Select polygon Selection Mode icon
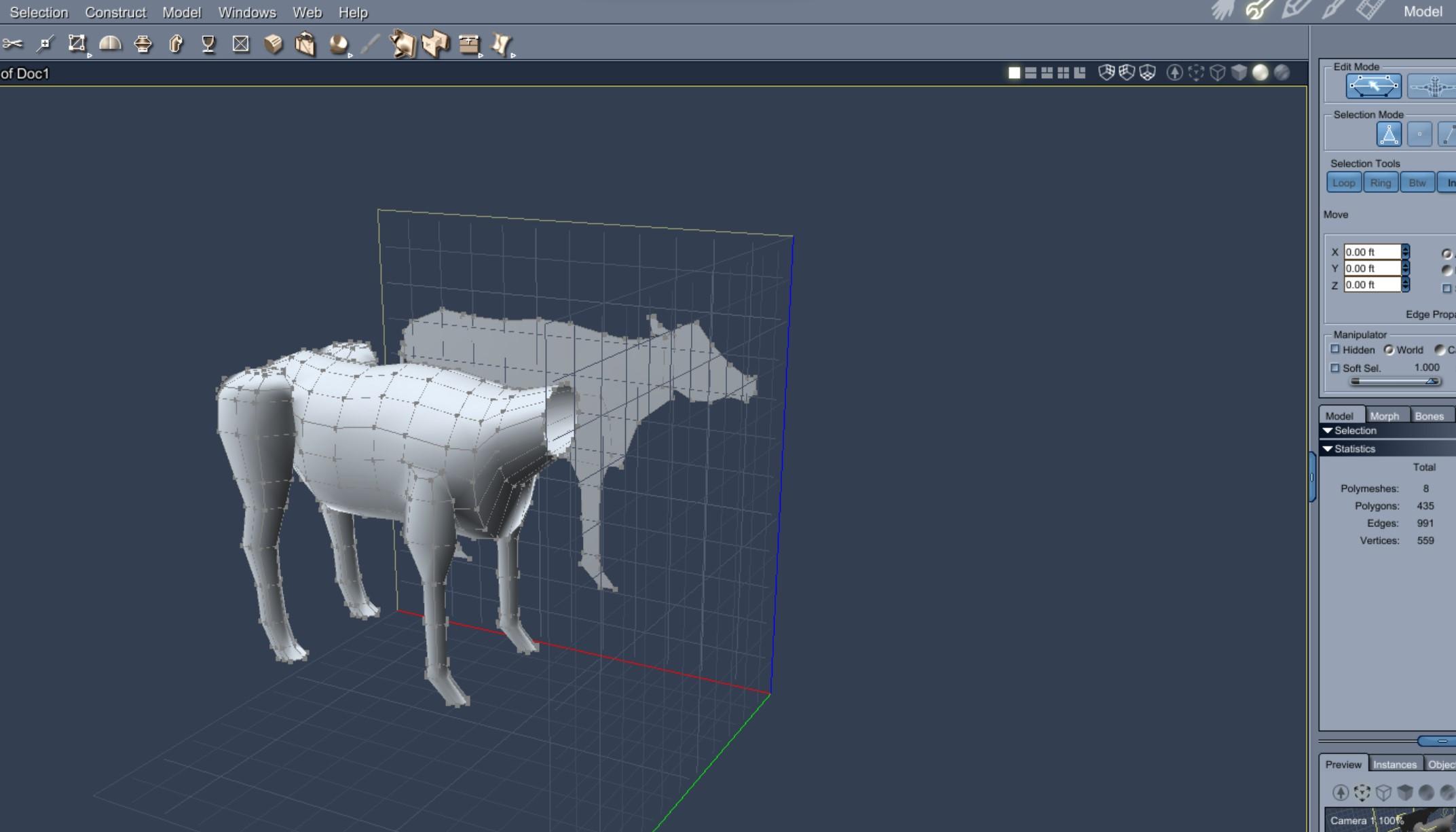1456x832 pixels. tap(1389, 134)
